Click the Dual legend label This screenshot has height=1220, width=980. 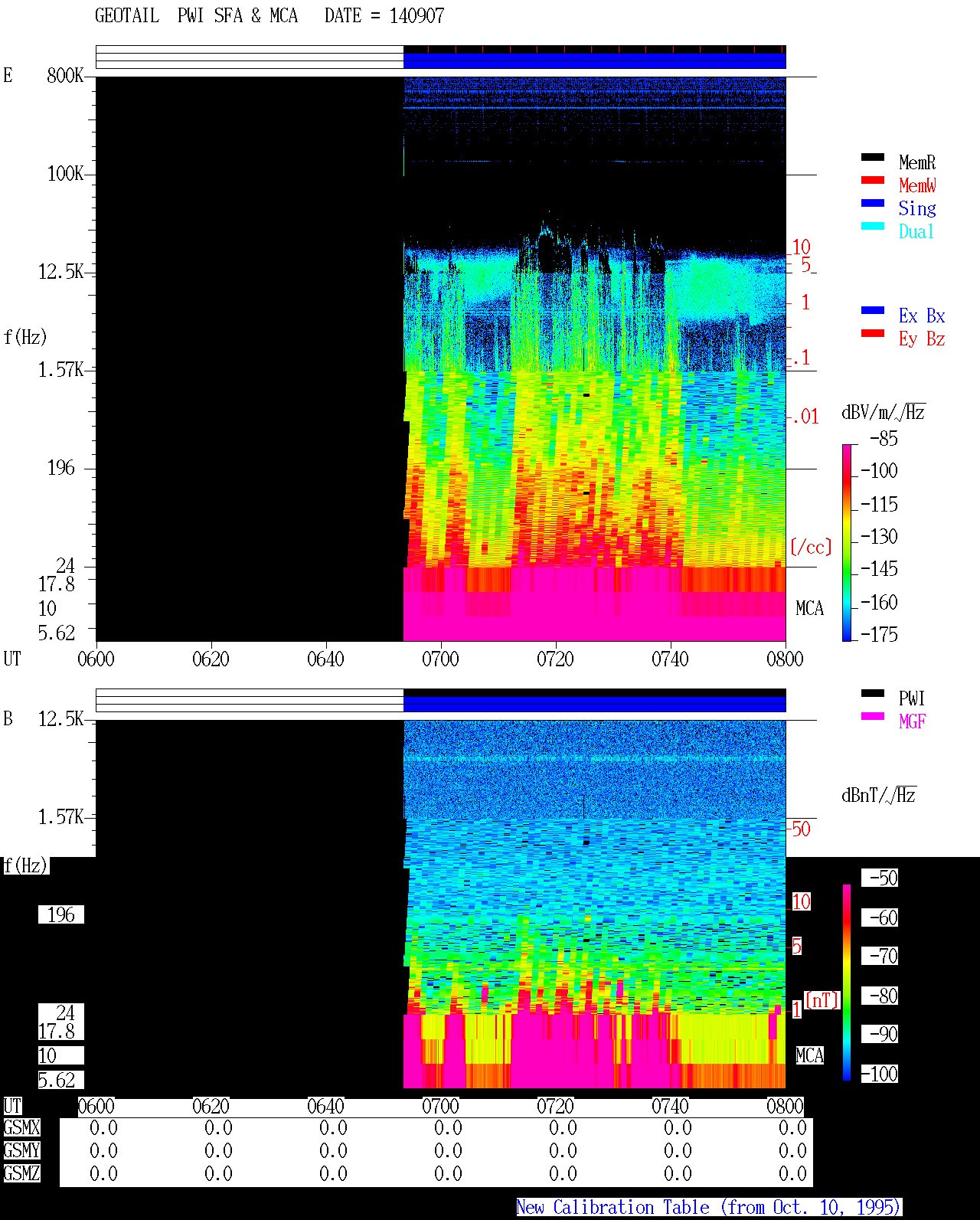[917, 231]
